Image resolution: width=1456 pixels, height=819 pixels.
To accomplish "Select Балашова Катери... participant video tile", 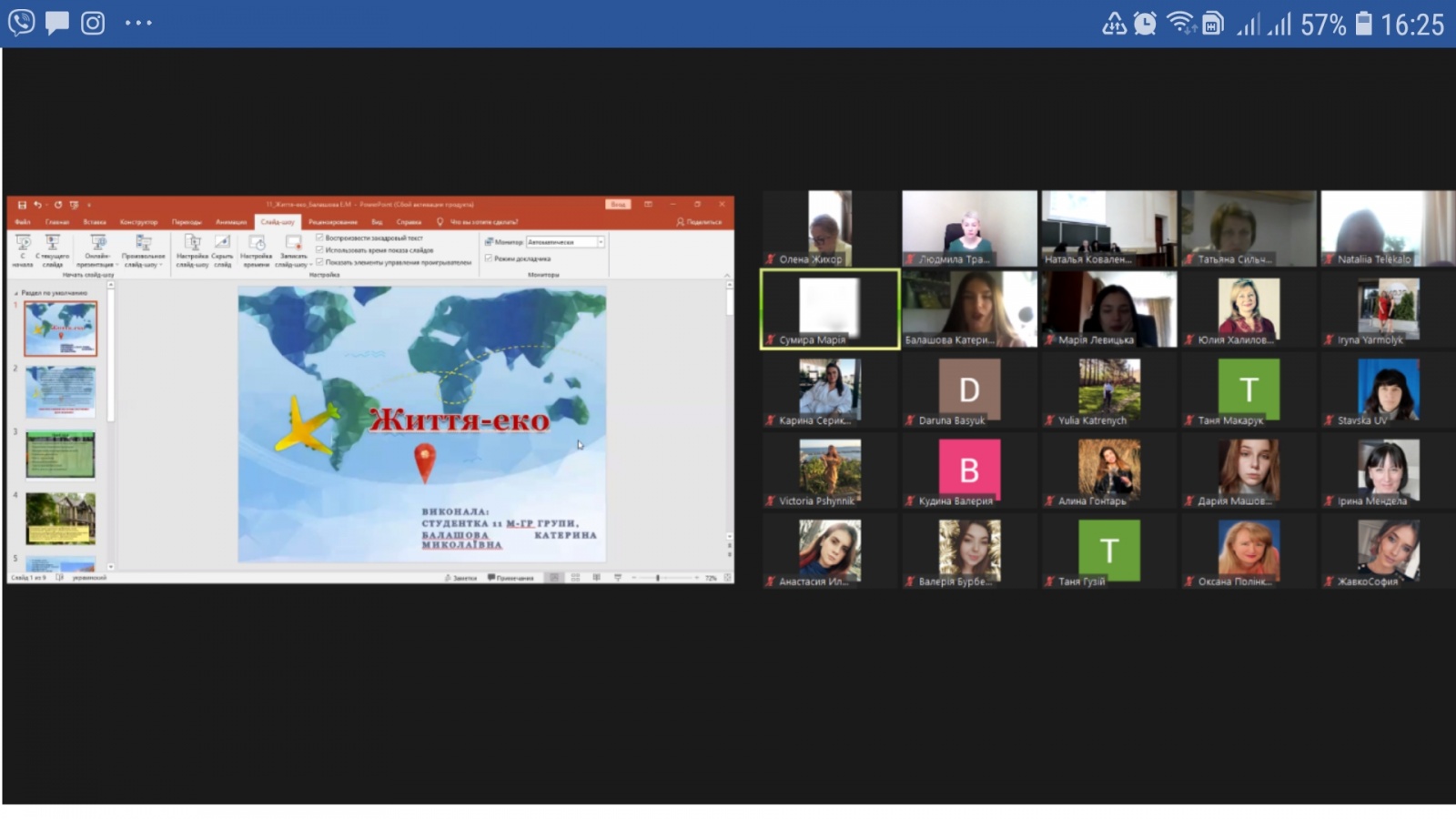I will 969,309.
